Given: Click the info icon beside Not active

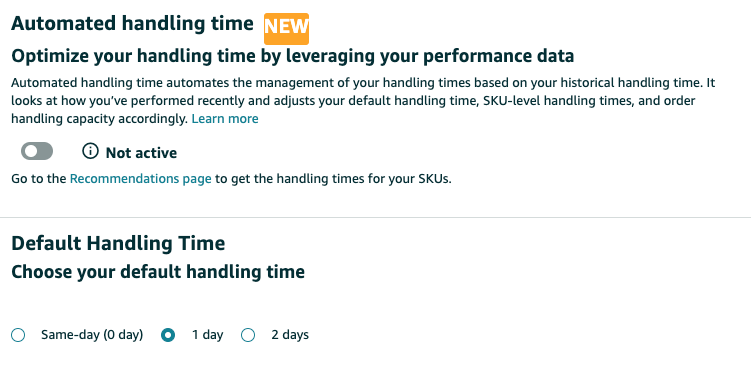Looking at the screenshot, I should tap(90, 151).
